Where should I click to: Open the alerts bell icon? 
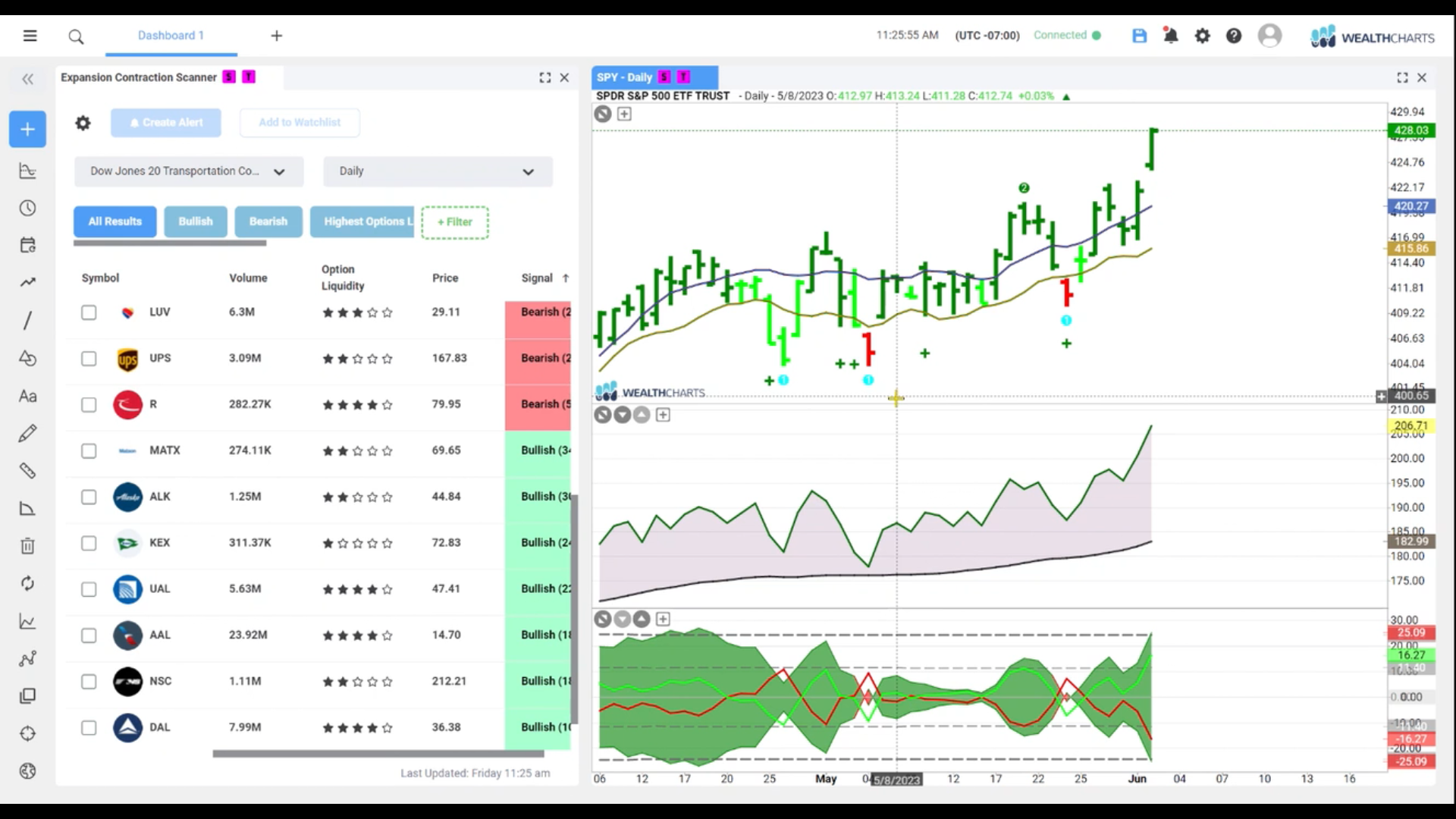[x=1171, y=36]
